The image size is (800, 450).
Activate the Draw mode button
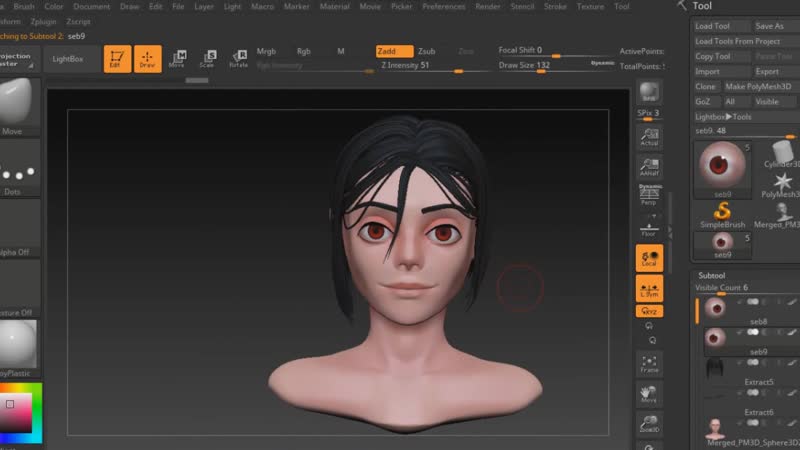pyautogui.click(x=147, y=59)
